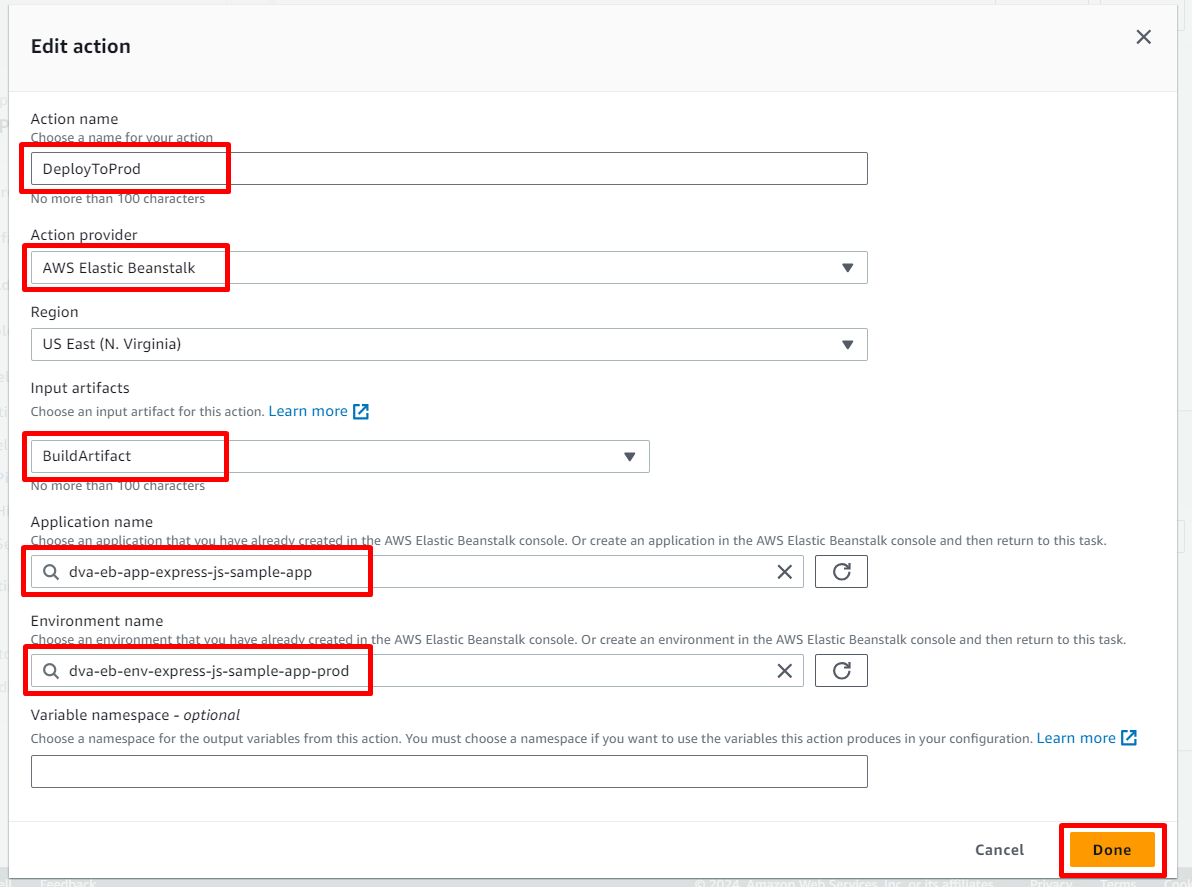Viewport: 1192px width, 887px height.
Task: Refresh the Application name list
Action: [x=841, y=572]
